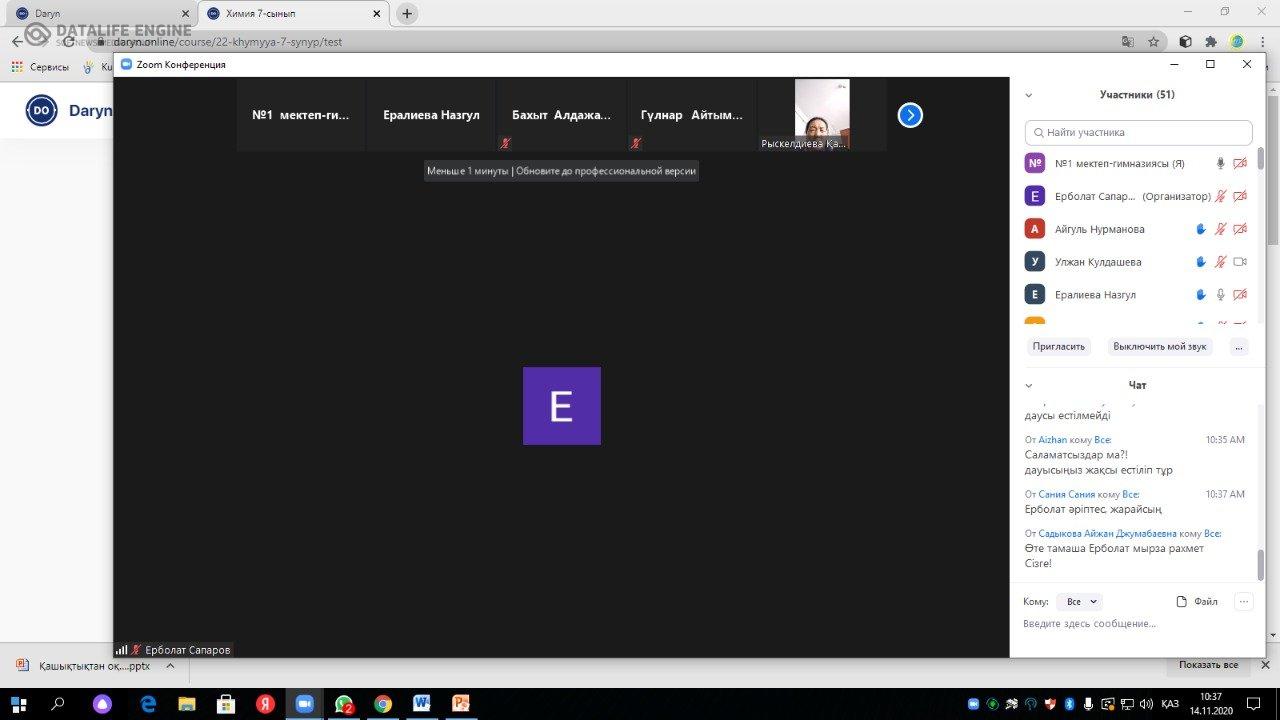This screenshot has width=1280, height=720.
Task: Open the Сервисы apps bookmark
Action: 40,67
